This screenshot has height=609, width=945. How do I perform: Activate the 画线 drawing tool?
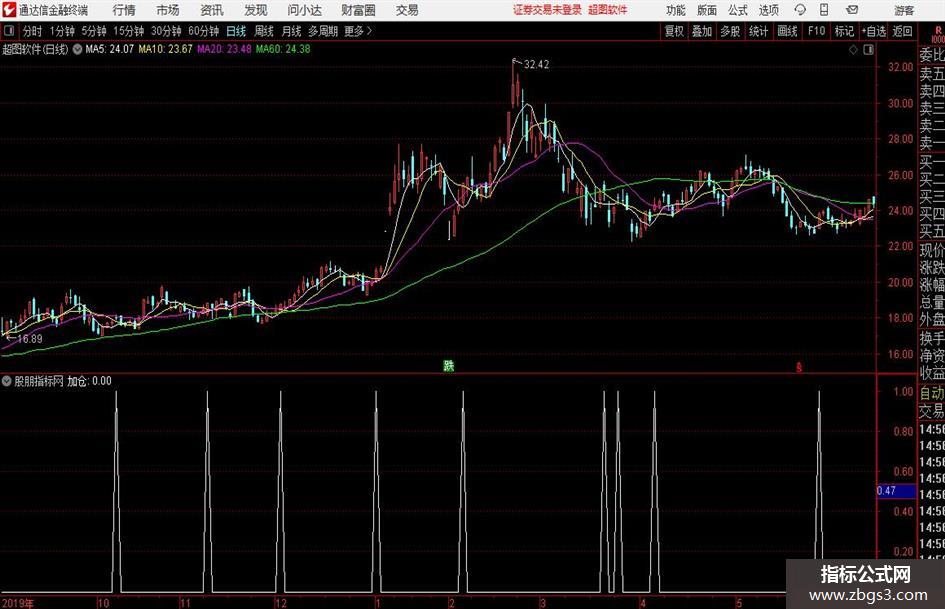[787, 31]
